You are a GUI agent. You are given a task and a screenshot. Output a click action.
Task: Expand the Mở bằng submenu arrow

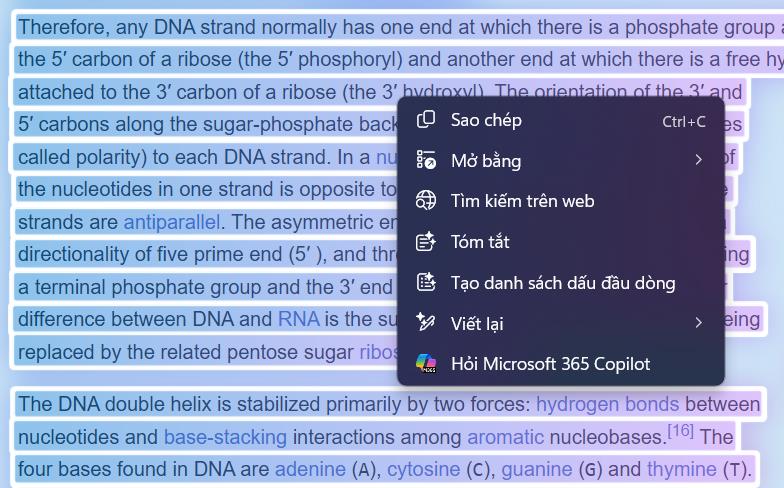point(698,160)
